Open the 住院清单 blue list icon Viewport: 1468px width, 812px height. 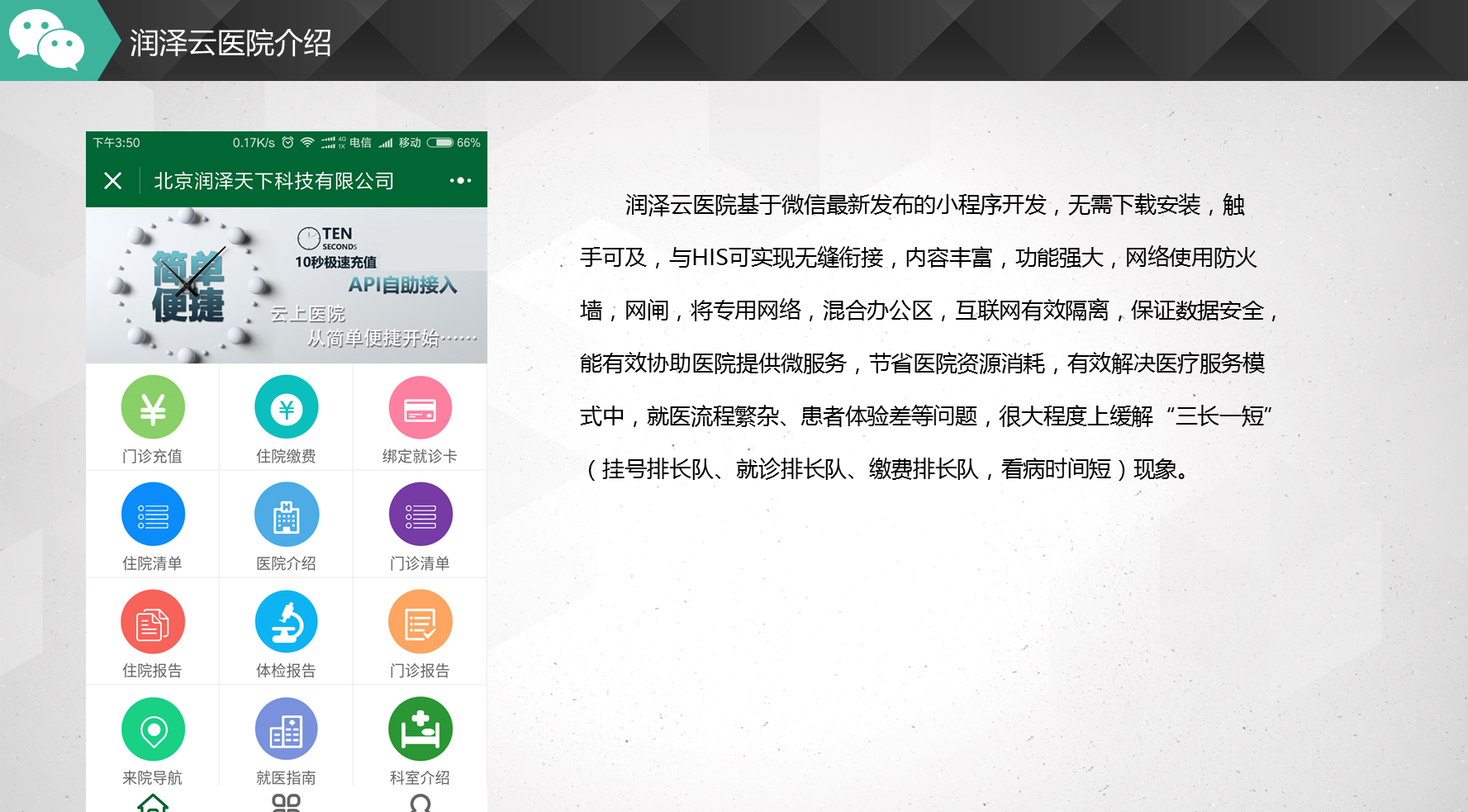(x=153, y=515)
